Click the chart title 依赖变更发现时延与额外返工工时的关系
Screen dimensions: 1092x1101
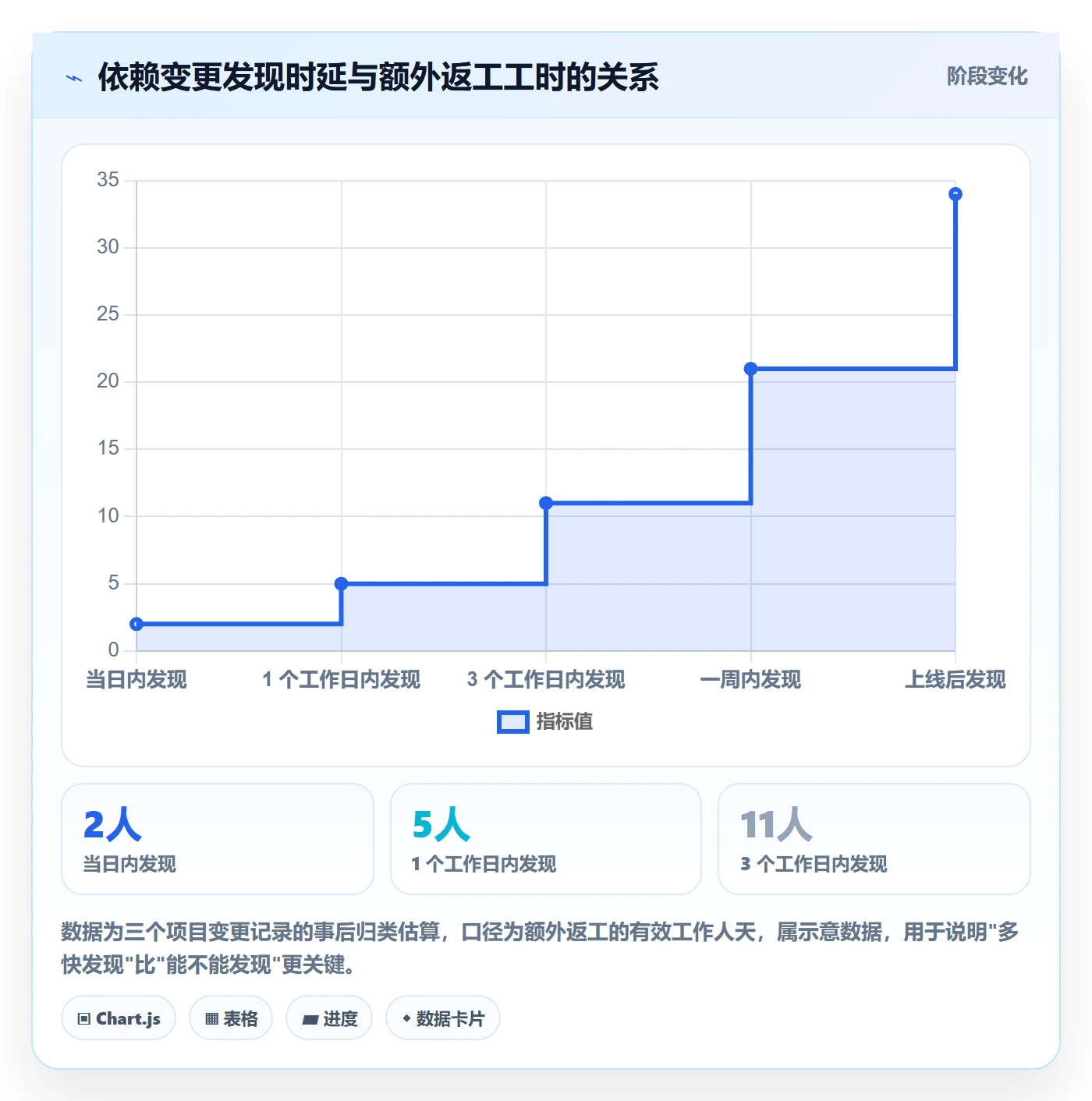tap(378, 77)
